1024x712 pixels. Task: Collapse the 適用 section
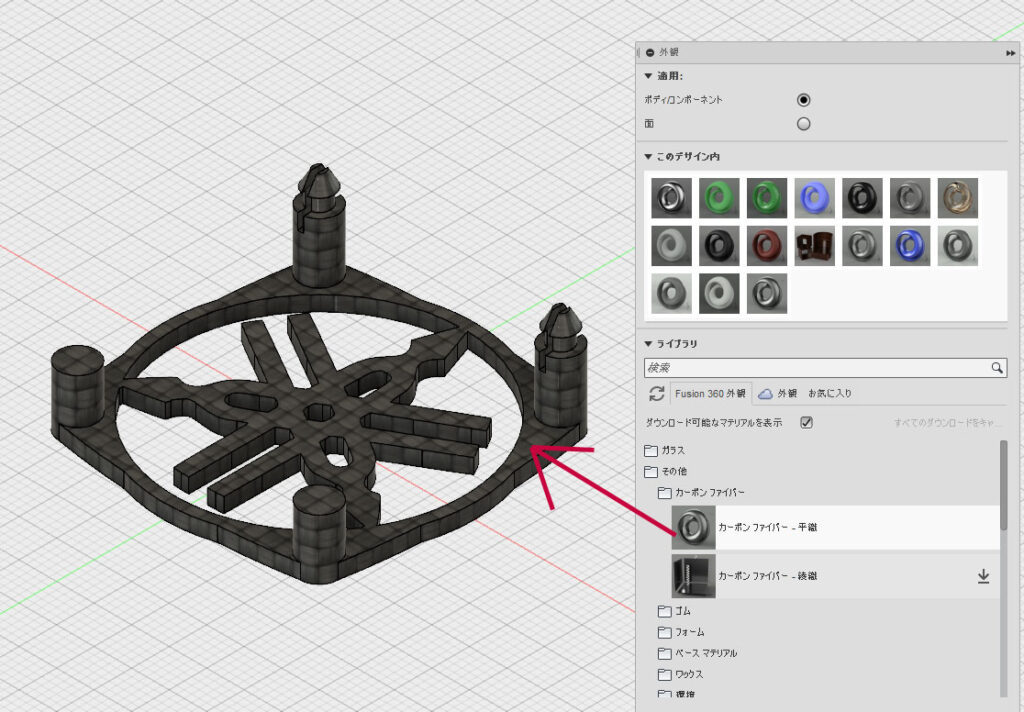point(649,76)
